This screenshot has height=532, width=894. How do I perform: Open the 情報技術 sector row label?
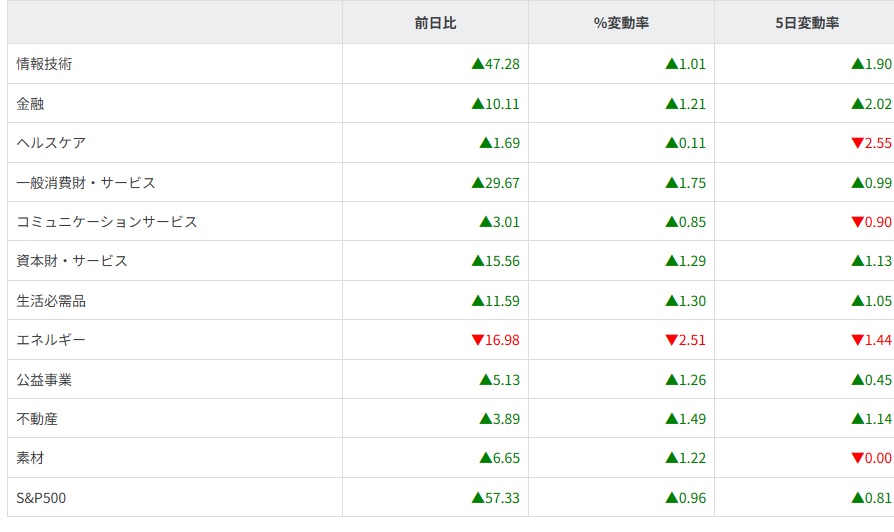click(44, 64)
